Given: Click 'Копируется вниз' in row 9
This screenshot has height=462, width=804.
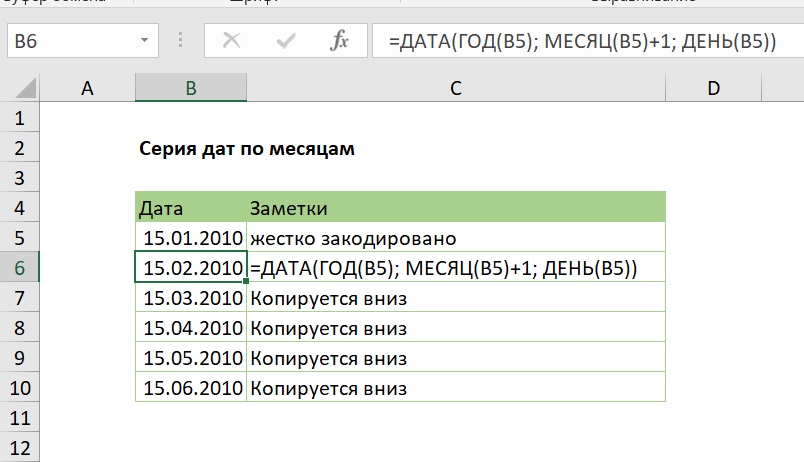Looking at the screenshot, I should point(456,357).
